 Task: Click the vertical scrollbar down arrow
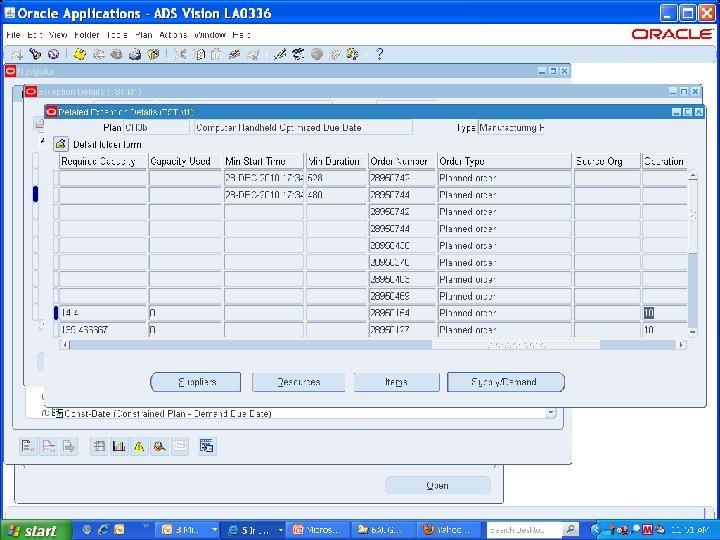point(692,332)
